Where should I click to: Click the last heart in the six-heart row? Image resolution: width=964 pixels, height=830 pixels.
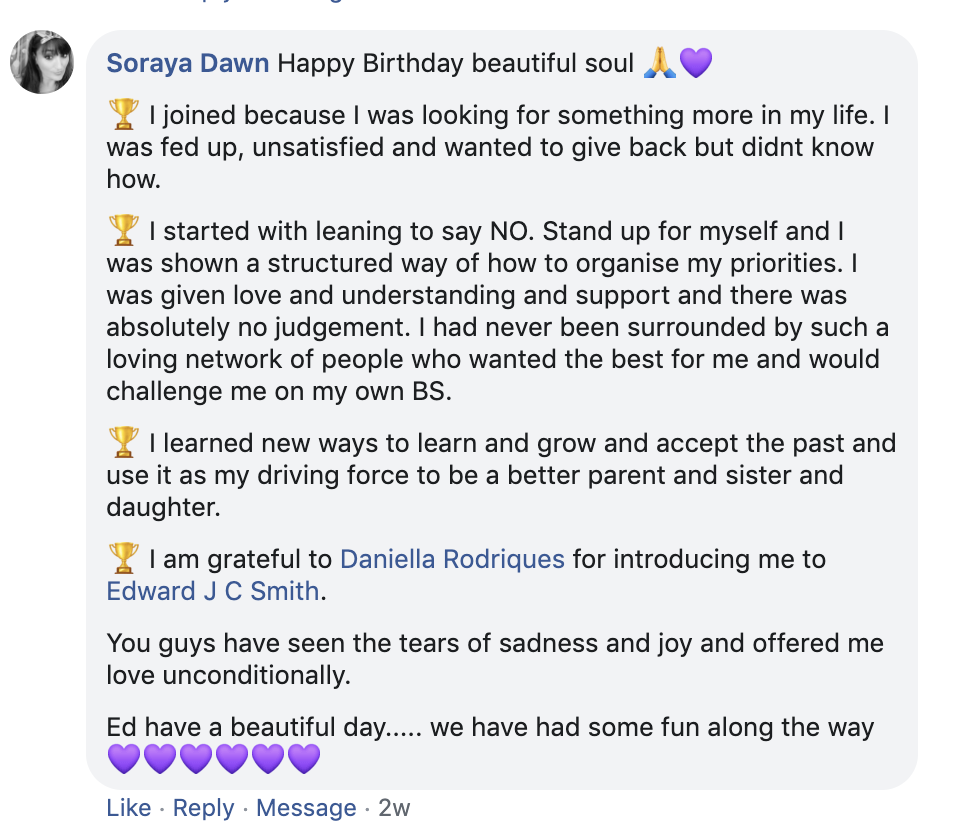pyautogui.click(x=304, y=759)
